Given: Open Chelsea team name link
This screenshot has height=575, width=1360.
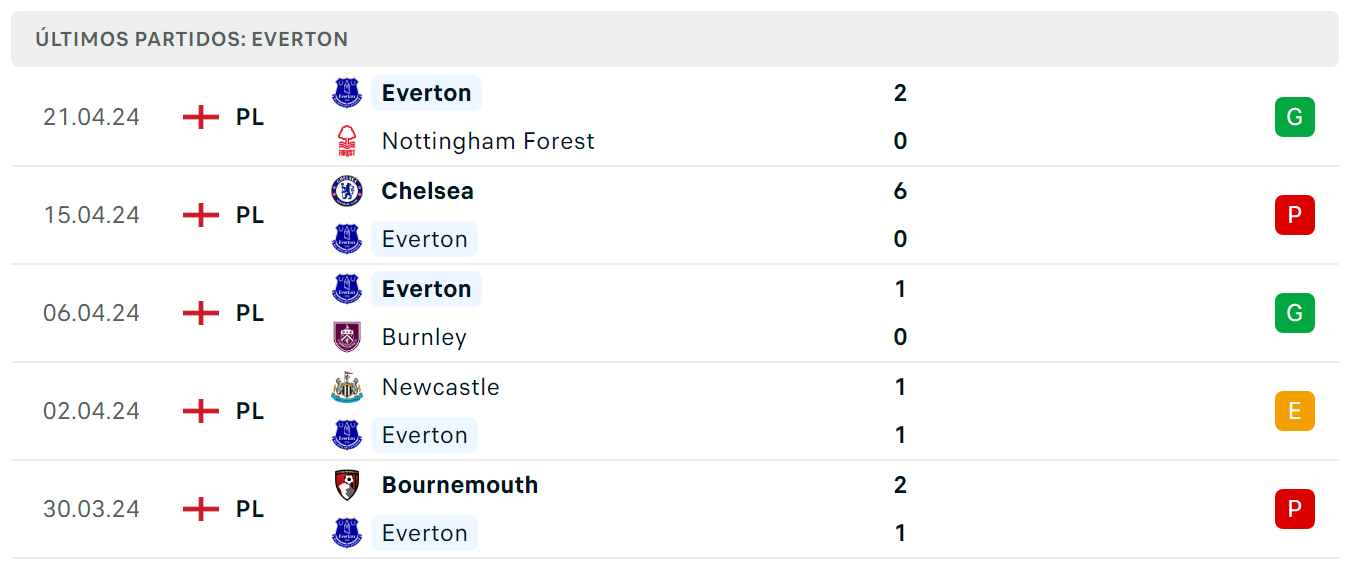Looking at the screenshot, I should (428, 191).
